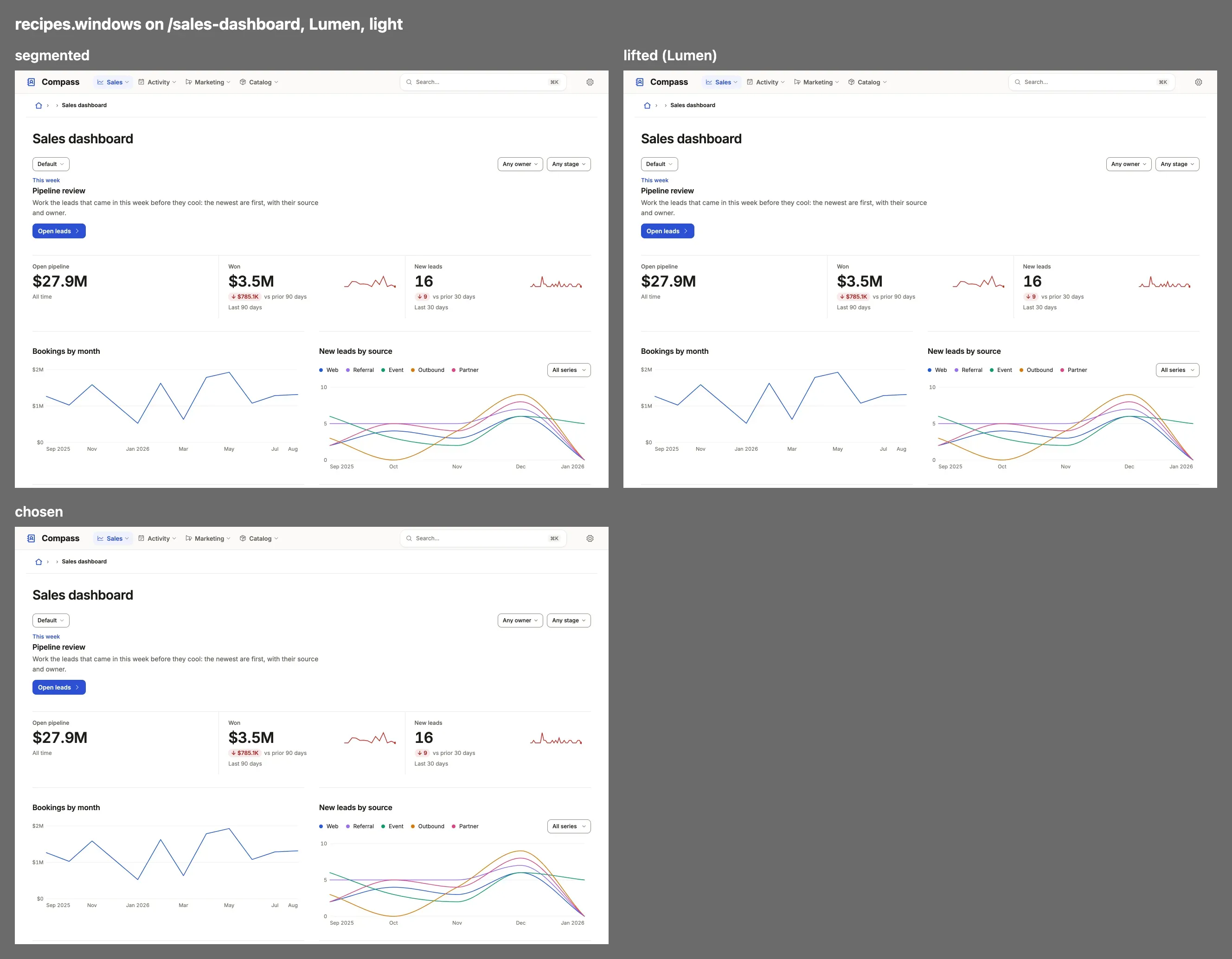
Task: Click the down-arrow 9 badge in the lifted (Lumen) panel
Action: click(1031, 297)
